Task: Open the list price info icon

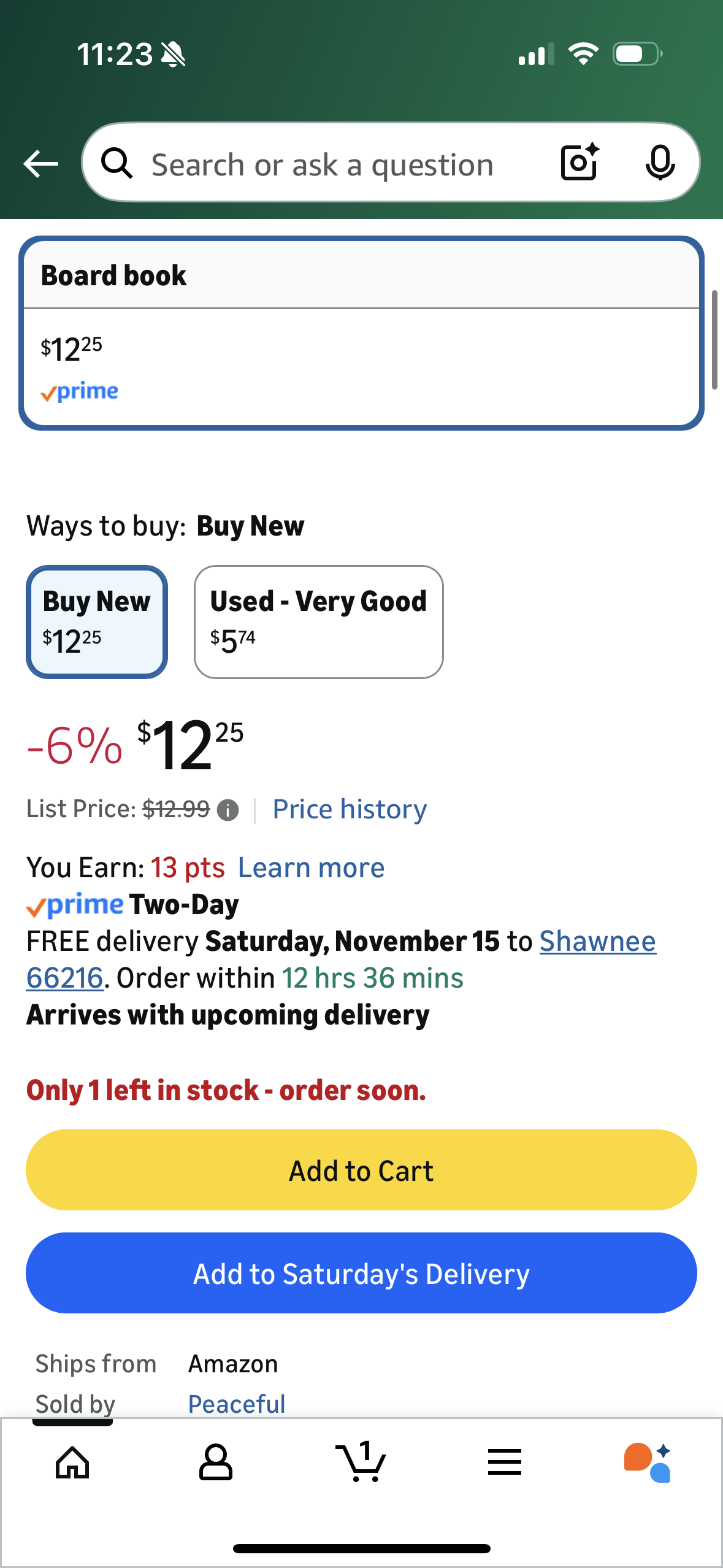Action: [228, 810]
